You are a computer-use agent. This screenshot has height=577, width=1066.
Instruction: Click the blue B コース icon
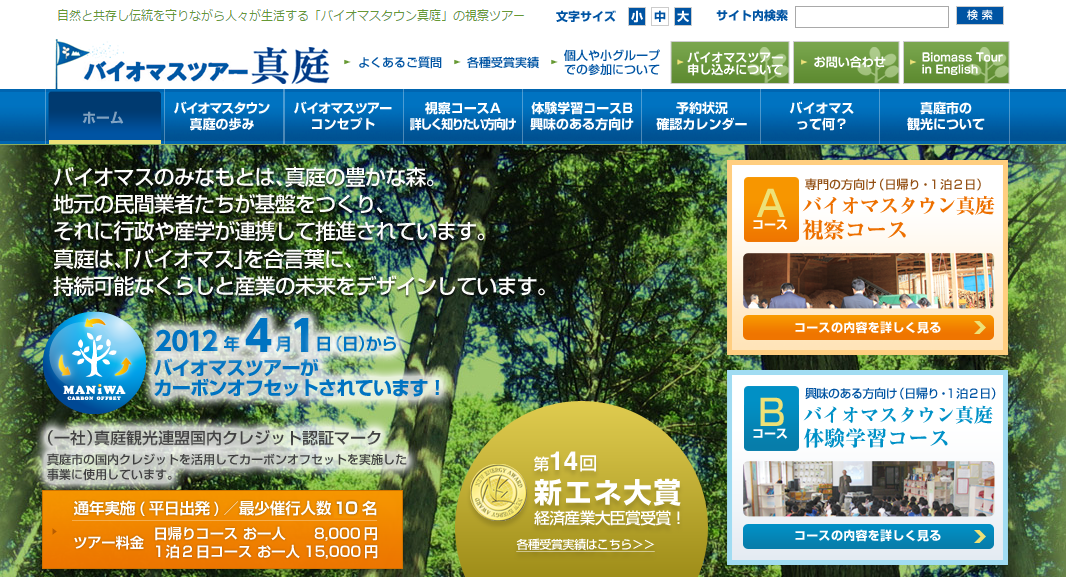pyautogui.click(x=771, y=419)
